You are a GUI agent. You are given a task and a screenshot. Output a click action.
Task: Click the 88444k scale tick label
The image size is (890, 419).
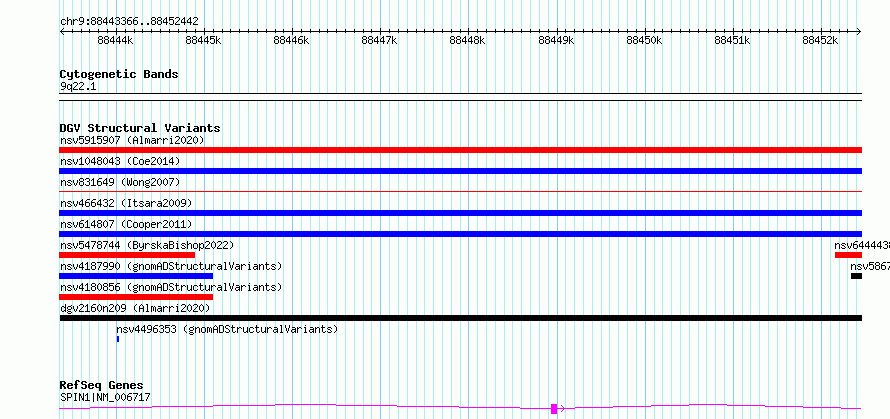tap(115, 40)
